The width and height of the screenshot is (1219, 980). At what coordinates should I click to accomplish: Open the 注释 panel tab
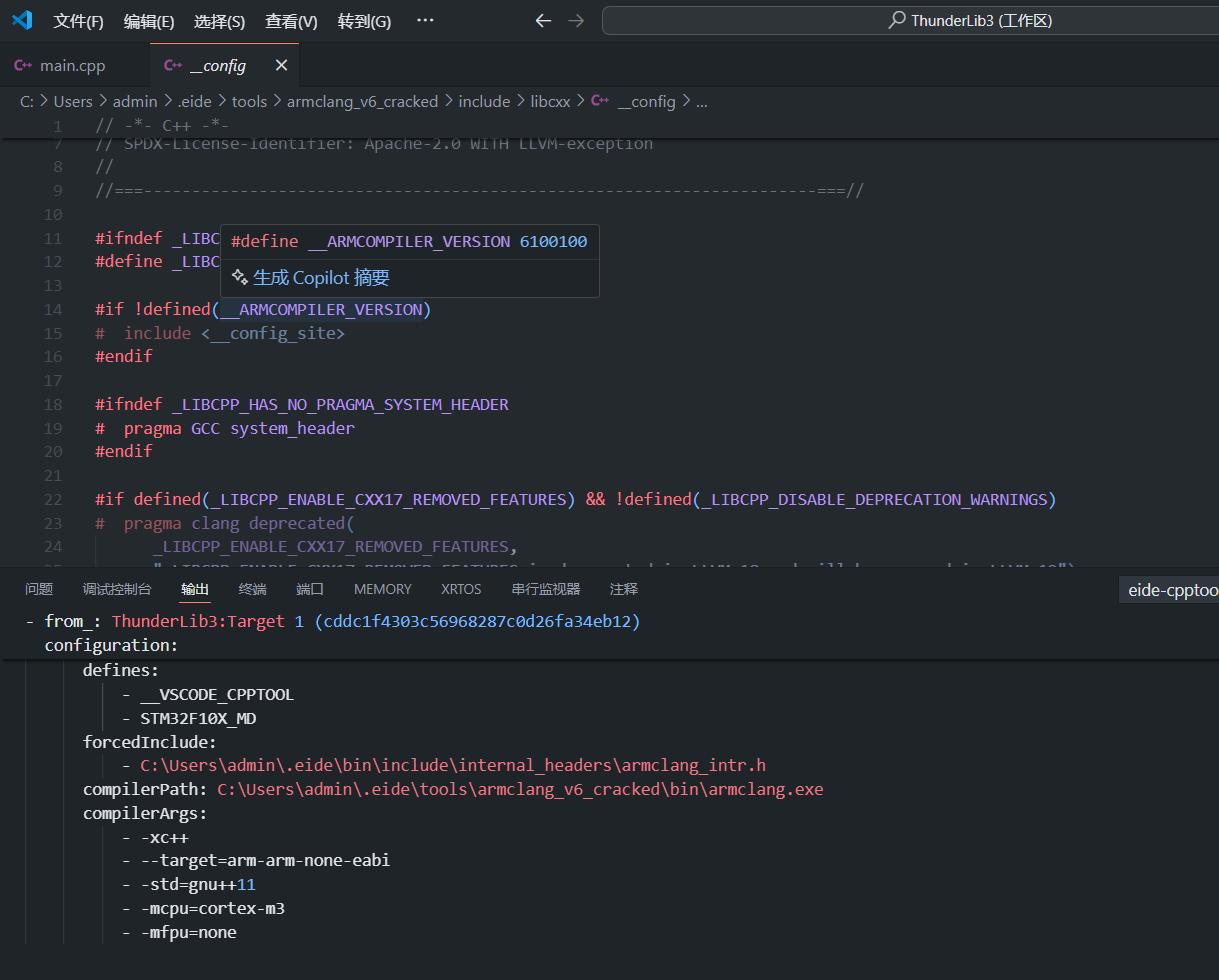pyautogui.click(x=623, y=589)
